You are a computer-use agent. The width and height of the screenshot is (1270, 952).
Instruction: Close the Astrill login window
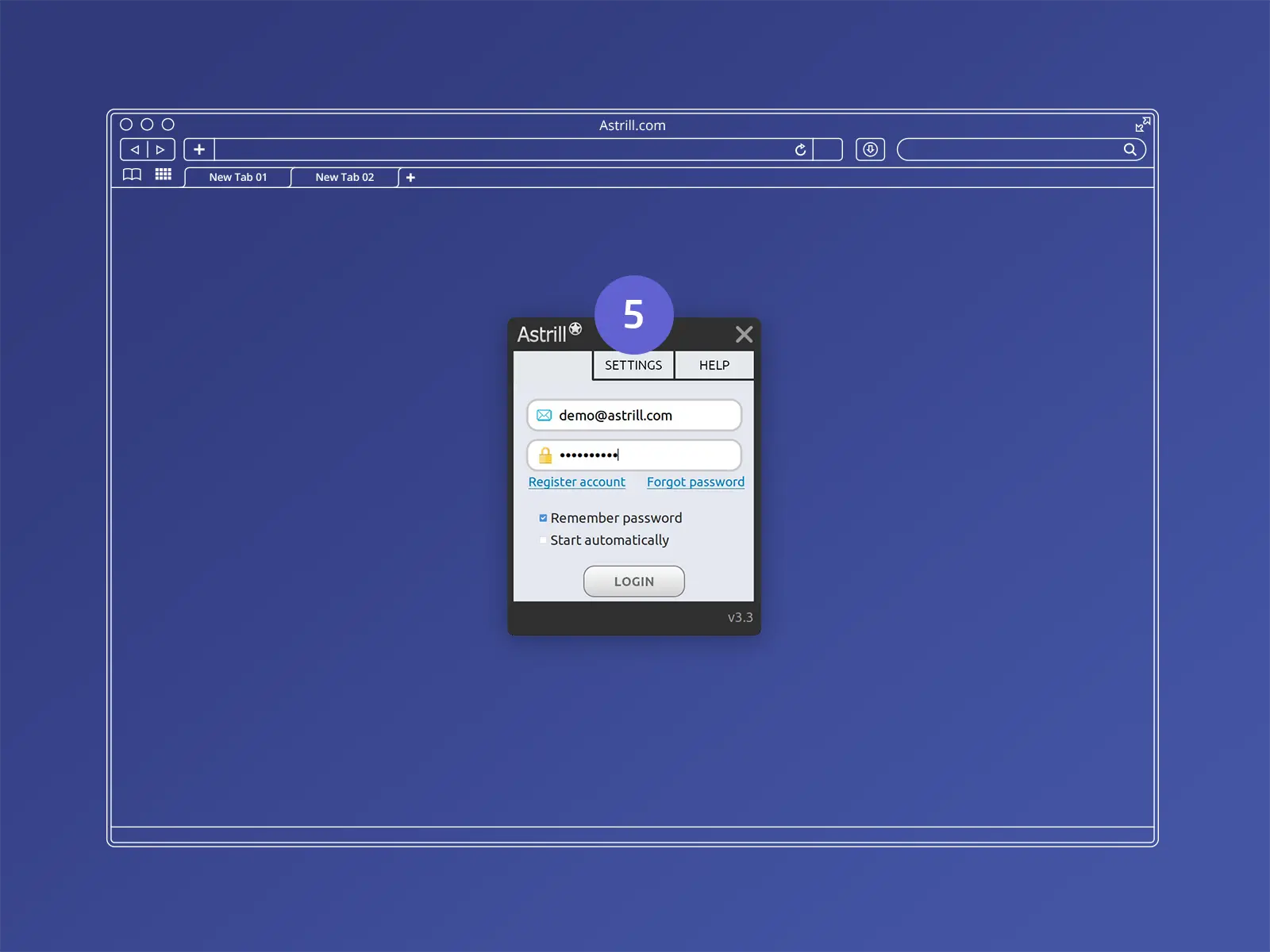(744, 334)
